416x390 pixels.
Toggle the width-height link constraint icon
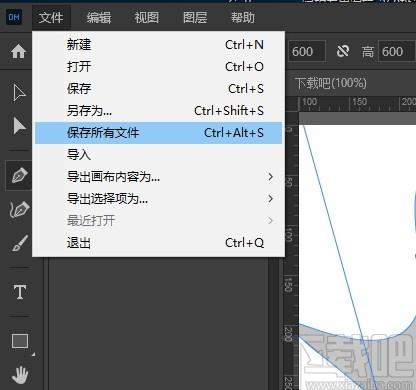tap(343, 51)
